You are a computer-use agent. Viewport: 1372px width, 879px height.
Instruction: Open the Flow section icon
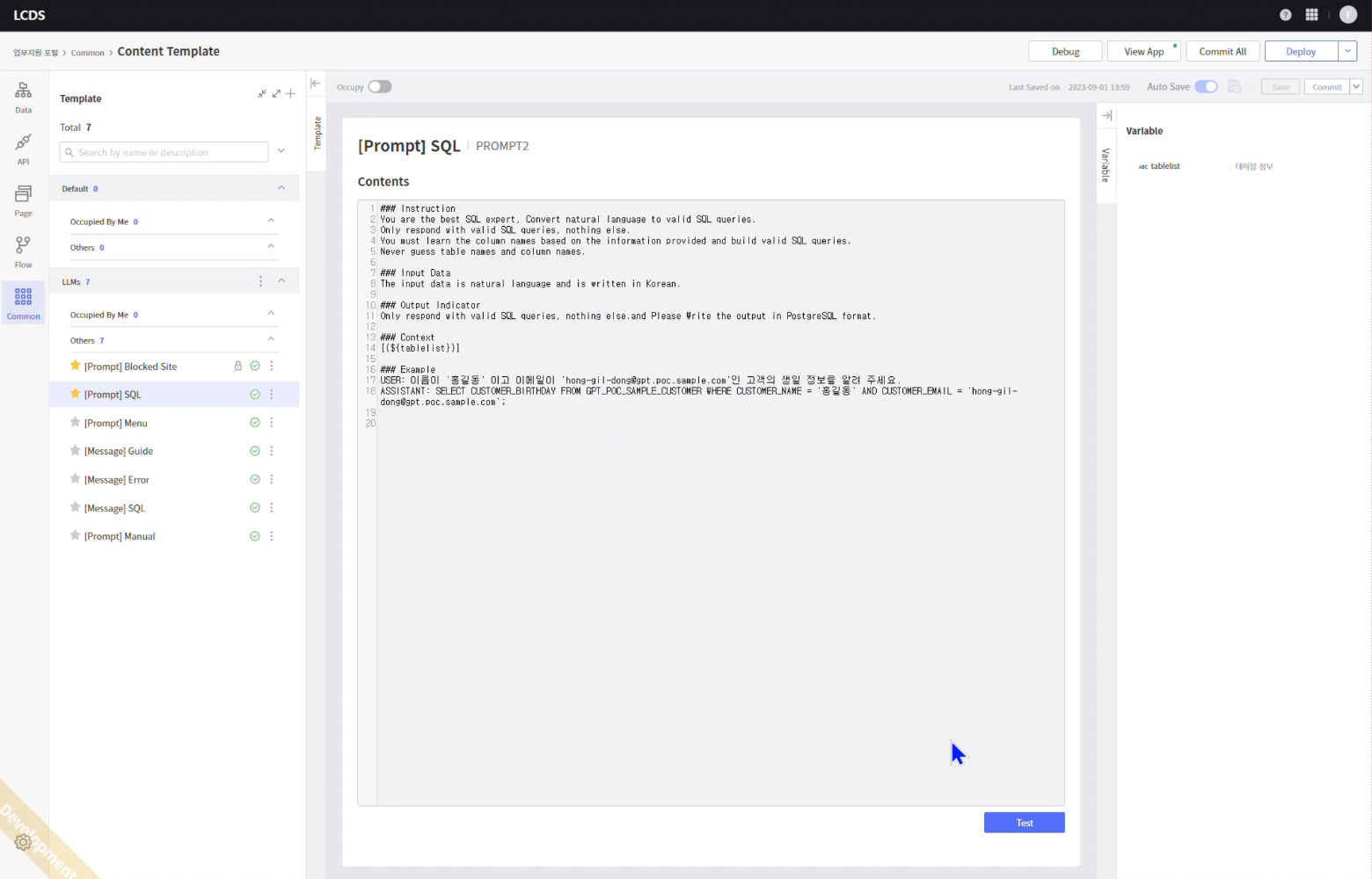(x=23, y=251)
